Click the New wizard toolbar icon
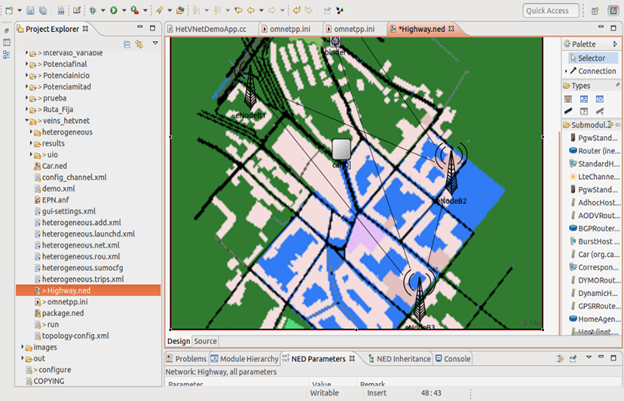The width and height of the screenshot is (624, 401). [9, 10]
